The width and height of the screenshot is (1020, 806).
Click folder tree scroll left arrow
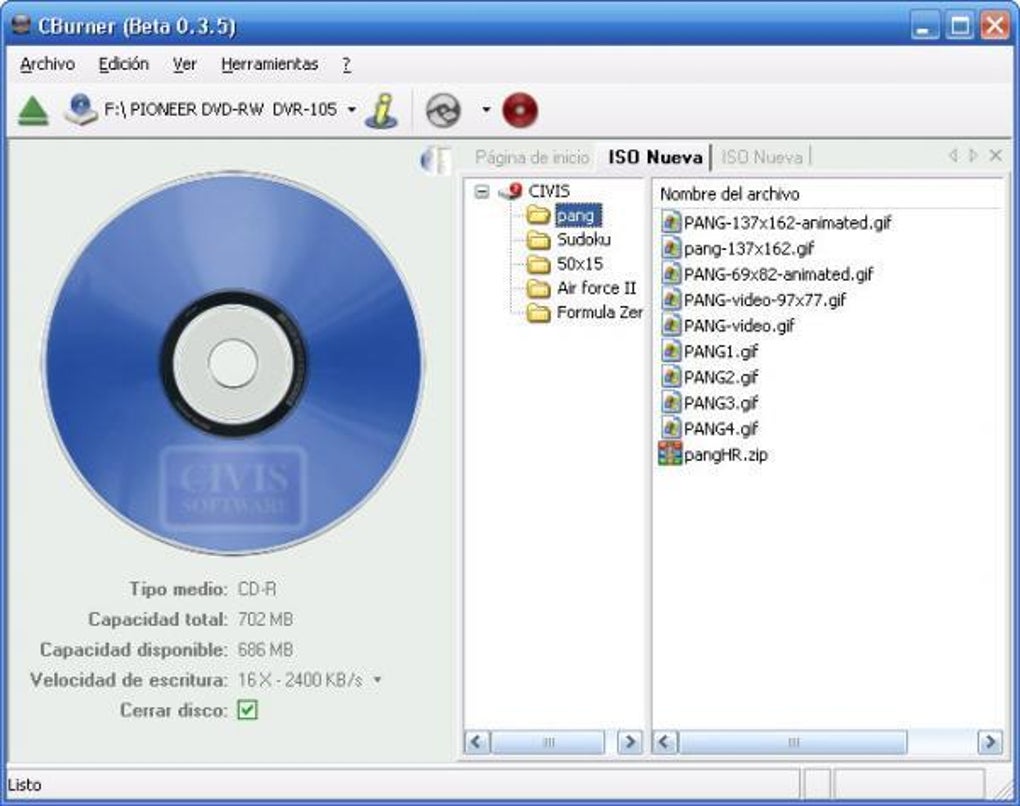coord(477,742)
